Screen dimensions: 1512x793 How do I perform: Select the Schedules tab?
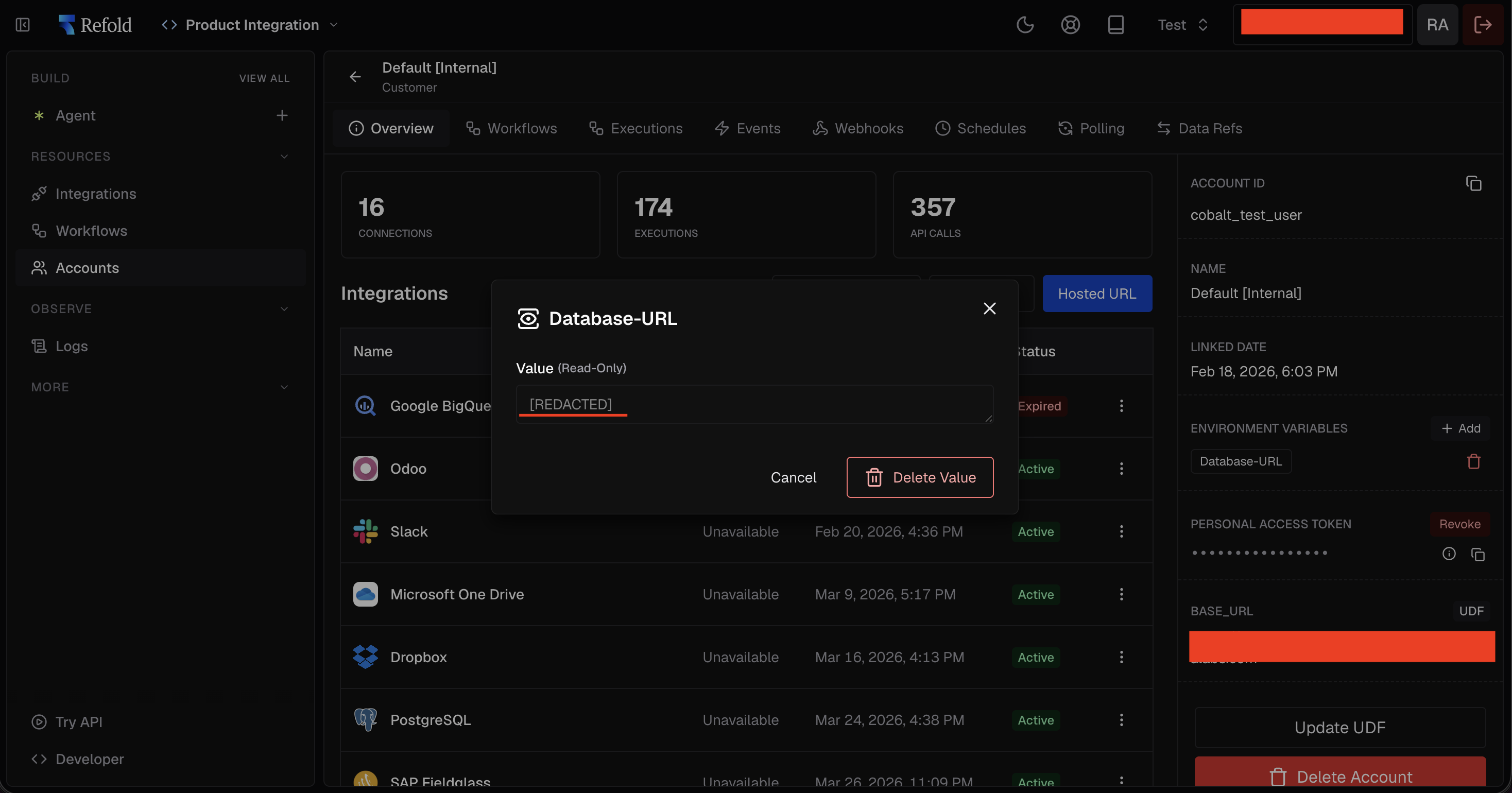tap(980, 129)
